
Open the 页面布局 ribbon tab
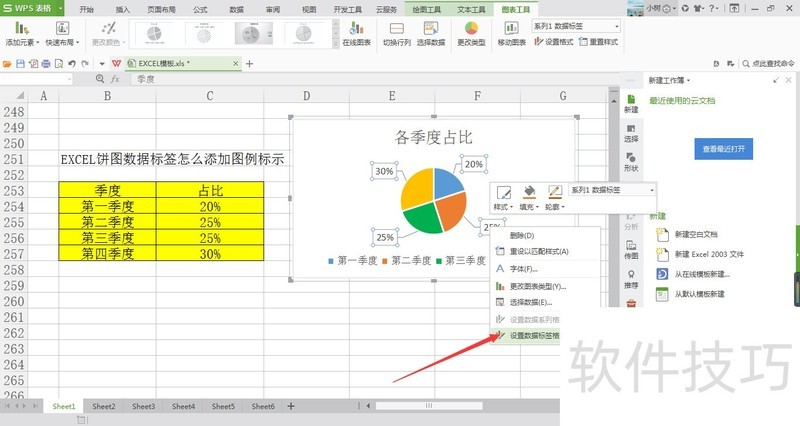[x=161, y=9]
